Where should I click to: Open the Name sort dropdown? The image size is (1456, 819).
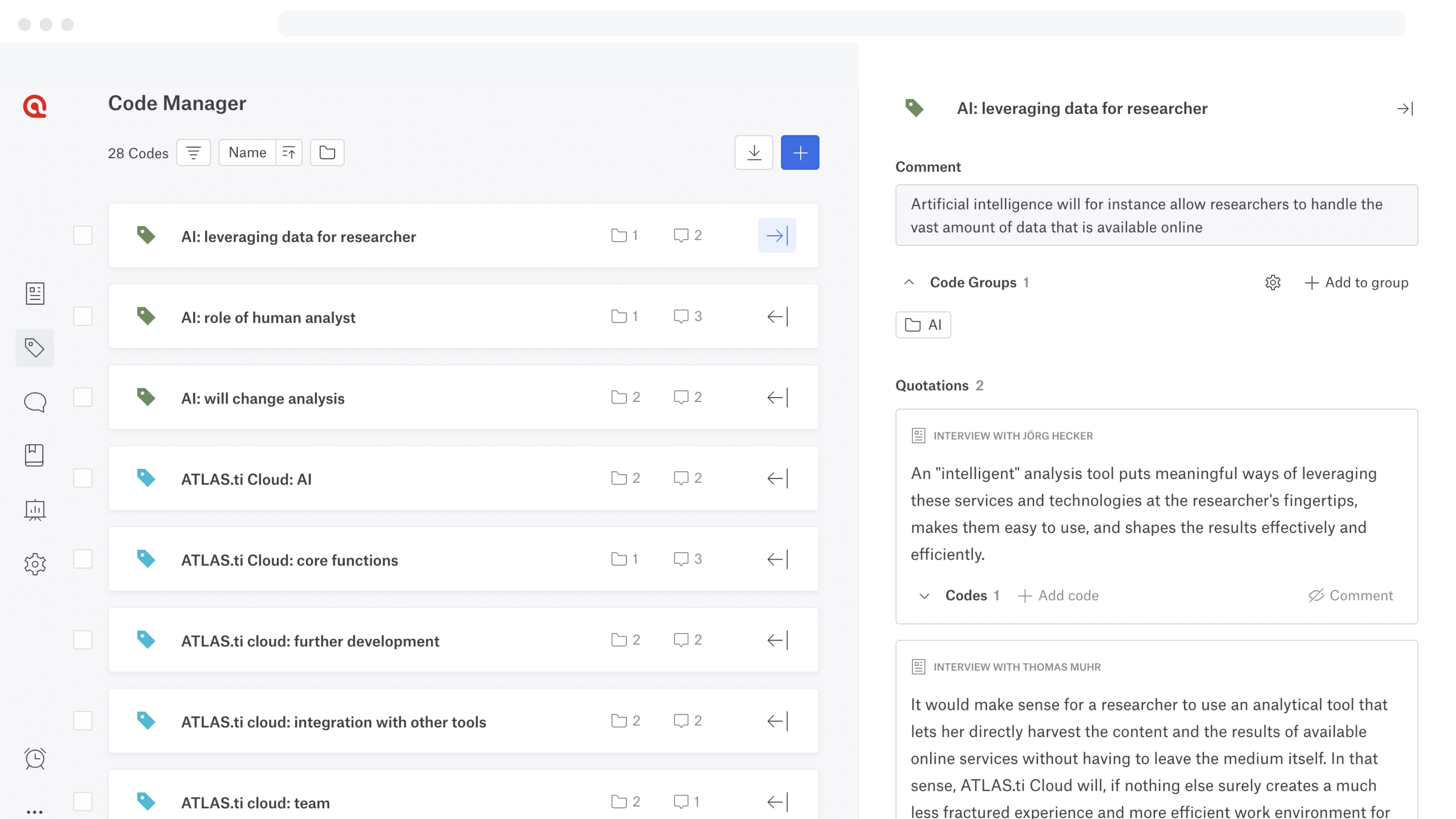[x=247, y=152]
